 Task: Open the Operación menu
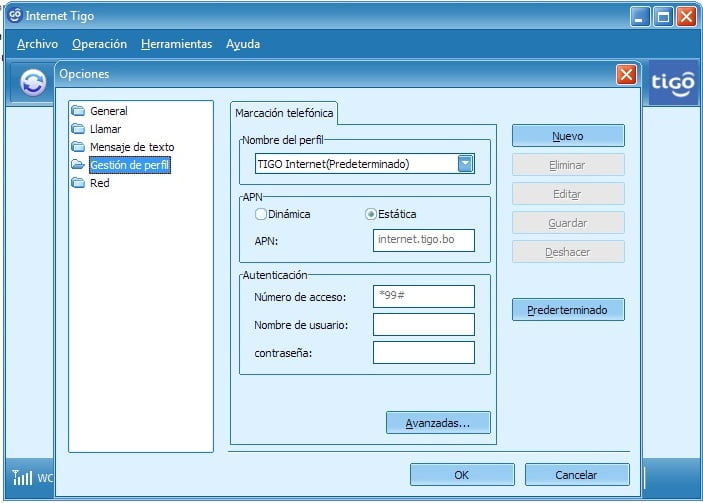(x=100, y=44)
